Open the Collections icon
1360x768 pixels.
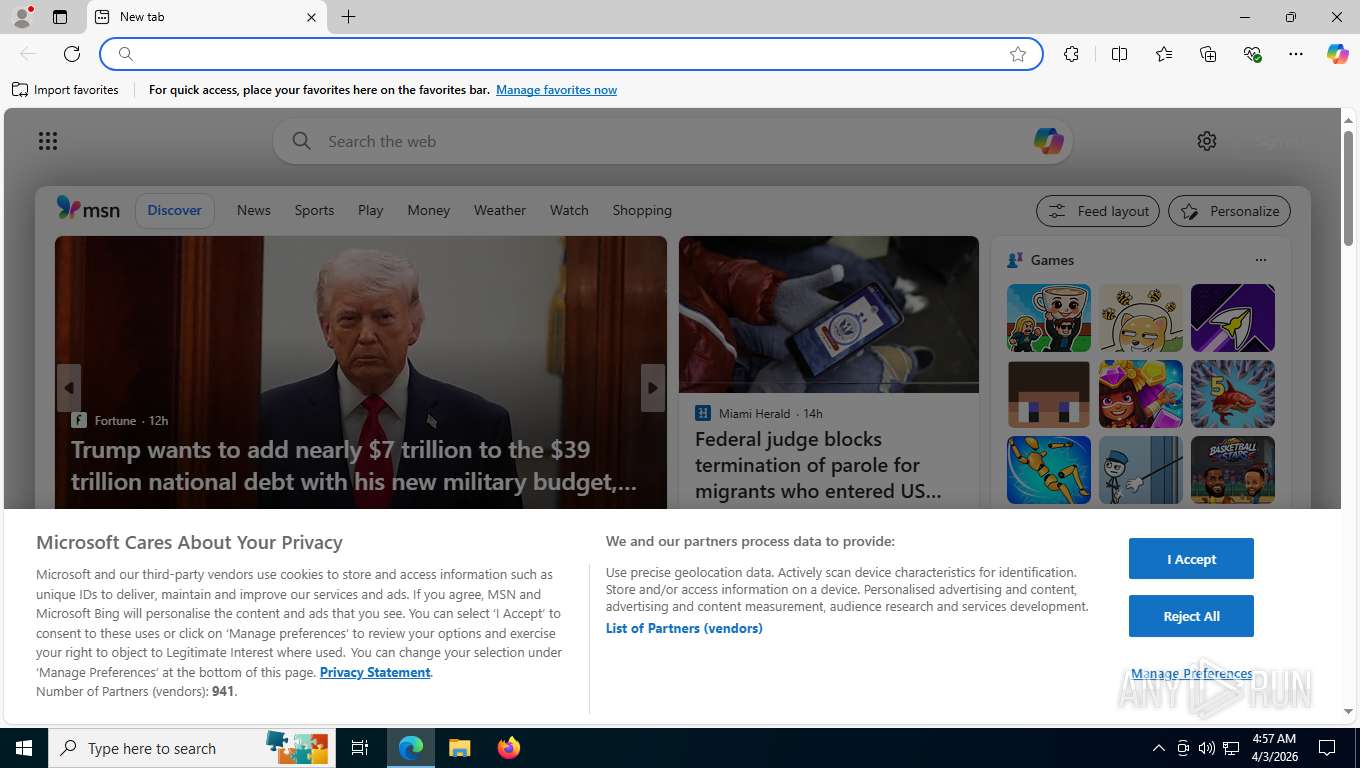pyautogui.click(x=1208, y=54)
